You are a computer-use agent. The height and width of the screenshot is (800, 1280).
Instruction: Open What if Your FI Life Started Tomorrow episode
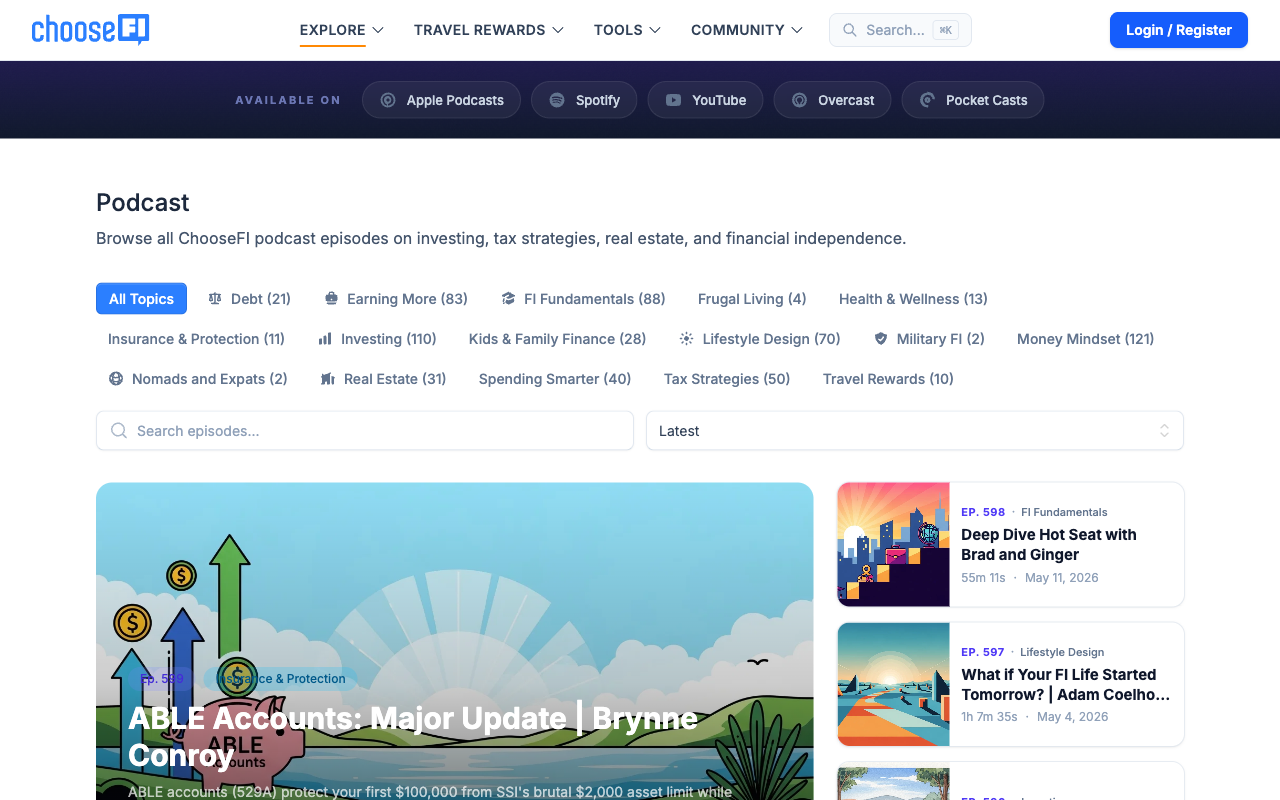1066,685
